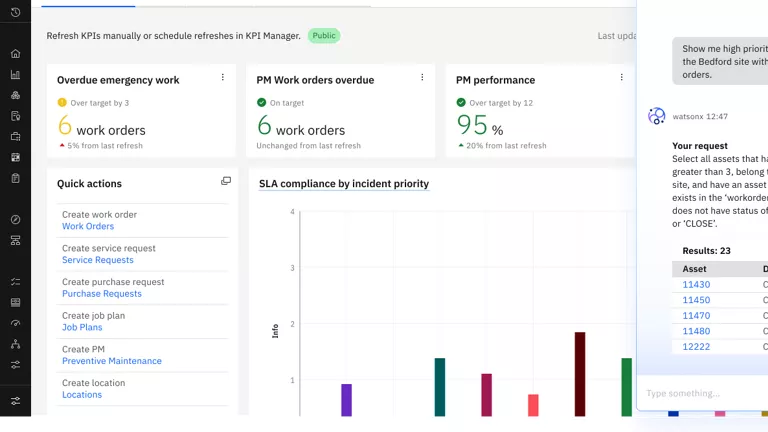The image size is (768, 432).
Task: Click the 'Type something...' chat input
Action: (x=700, y=393)
